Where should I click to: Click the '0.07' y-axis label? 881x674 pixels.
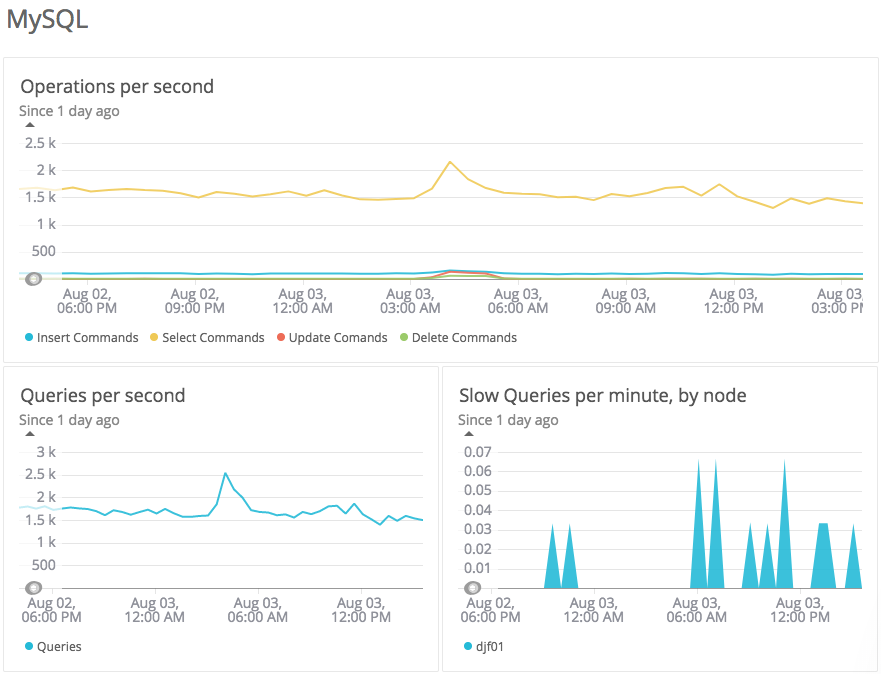(x=478, y=452)
